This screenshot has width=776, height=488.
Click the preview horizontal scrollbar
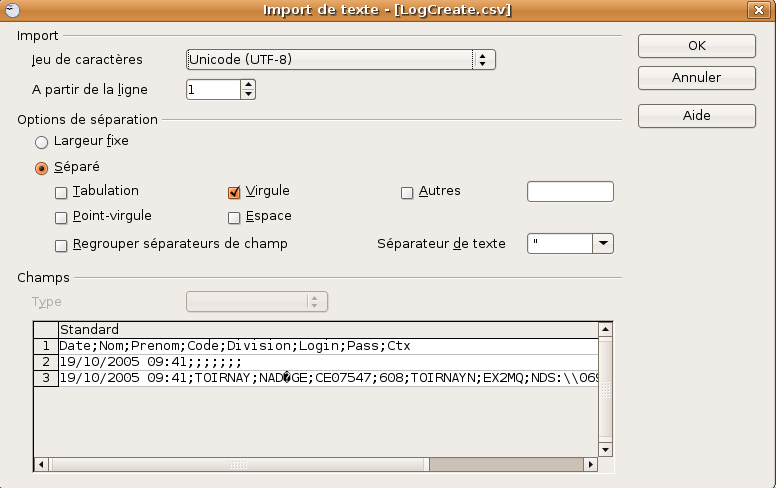(316, 464)
